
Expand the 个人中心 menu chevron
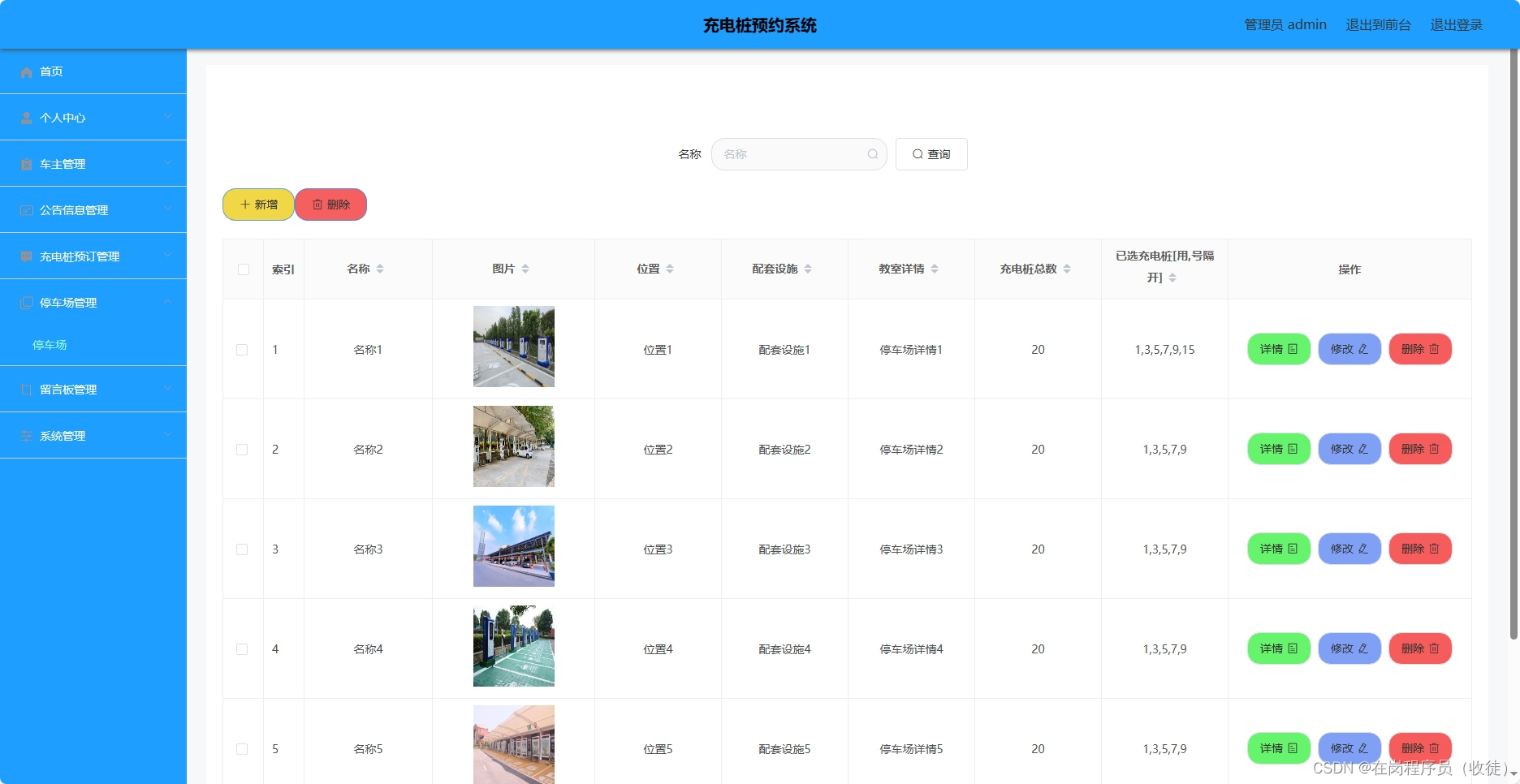pos(168,117)
